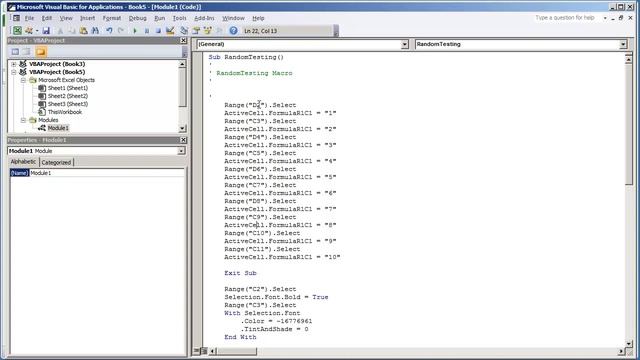Image resolution: width=640 pixels, height=360 pixels.
Task: Select Sheet1 (Sheet1) in project tree
Action: click(x=68, y=88)
